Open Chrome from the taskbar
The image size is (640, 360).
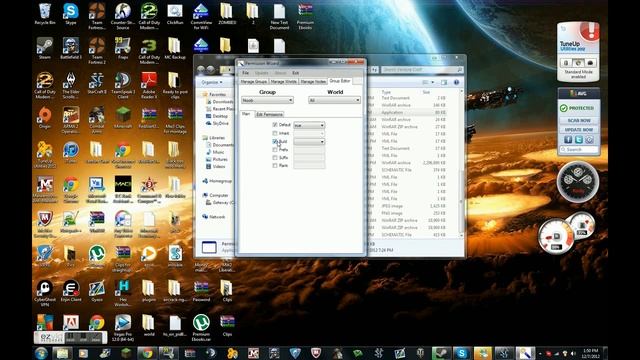point(147,353)
